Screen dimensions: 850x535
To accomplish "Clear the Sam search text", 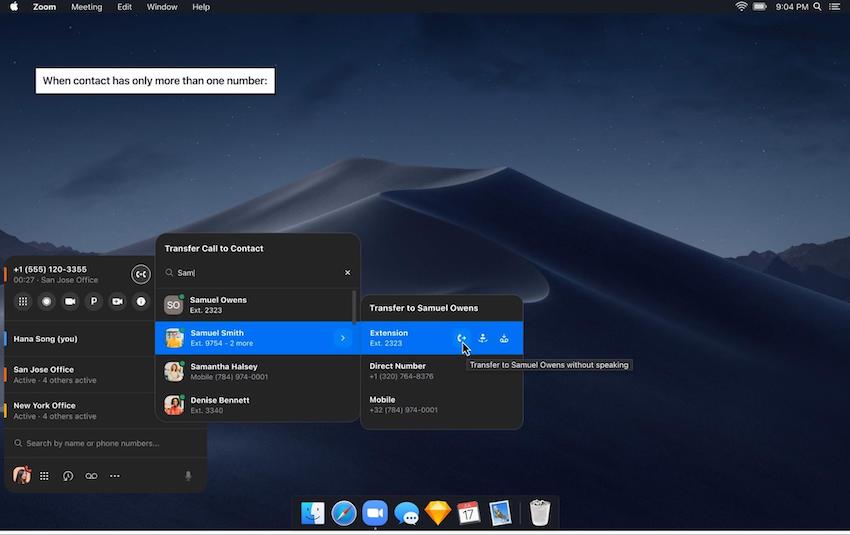I will (348, 272).
